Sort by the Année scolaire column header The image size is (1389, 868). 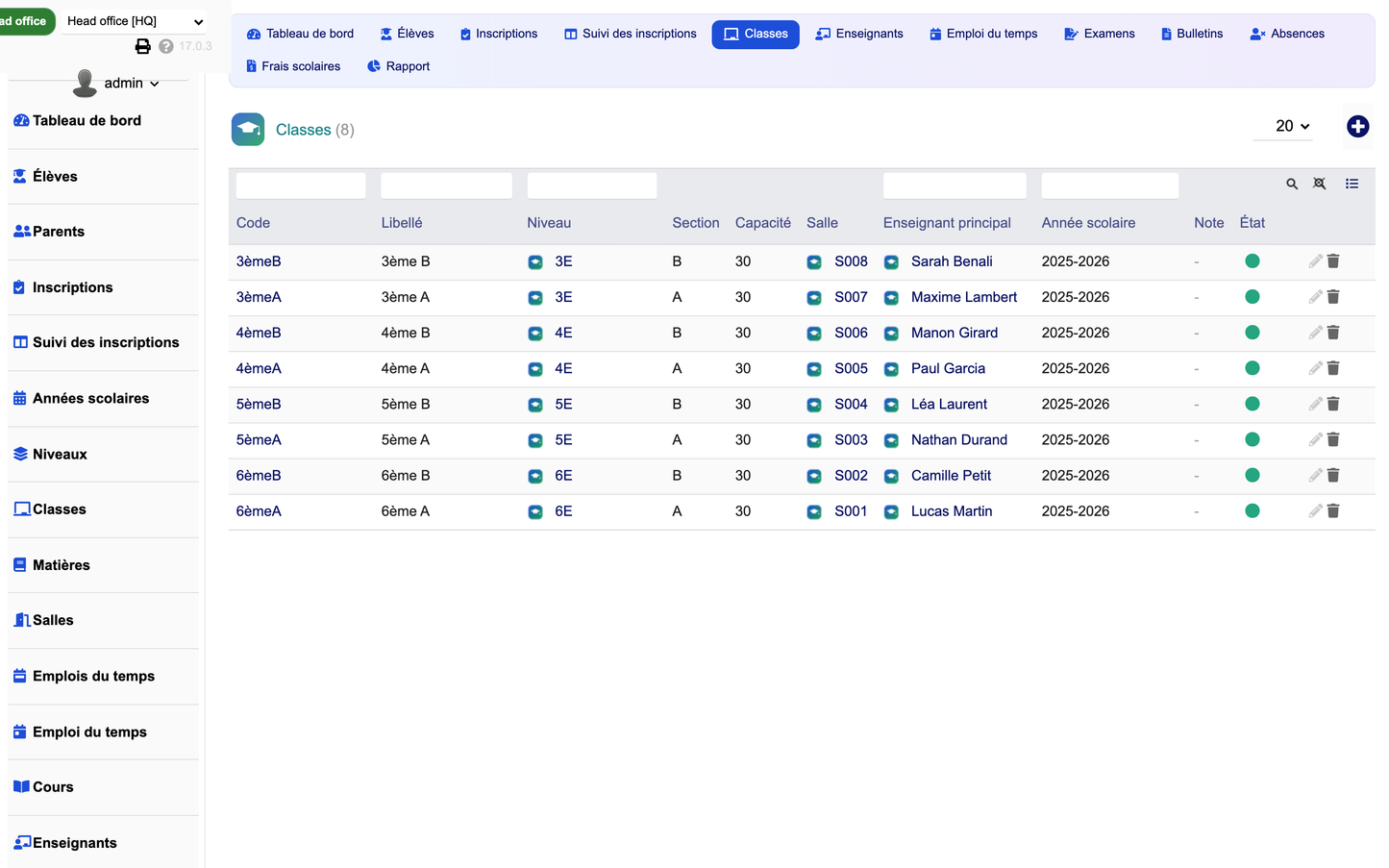click(1088, 223)
